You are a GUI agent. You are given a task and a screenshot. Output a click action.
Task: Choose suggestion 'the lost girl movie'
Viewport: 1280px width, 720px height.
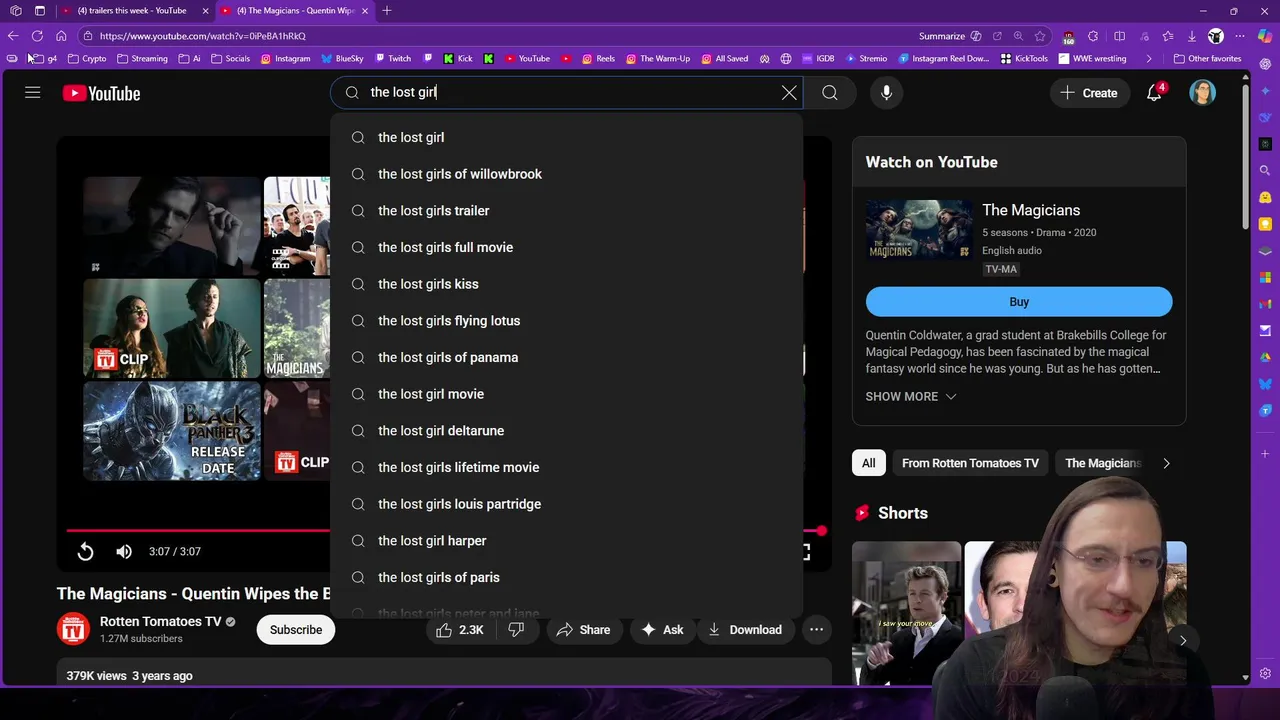[x=566, y=394]
